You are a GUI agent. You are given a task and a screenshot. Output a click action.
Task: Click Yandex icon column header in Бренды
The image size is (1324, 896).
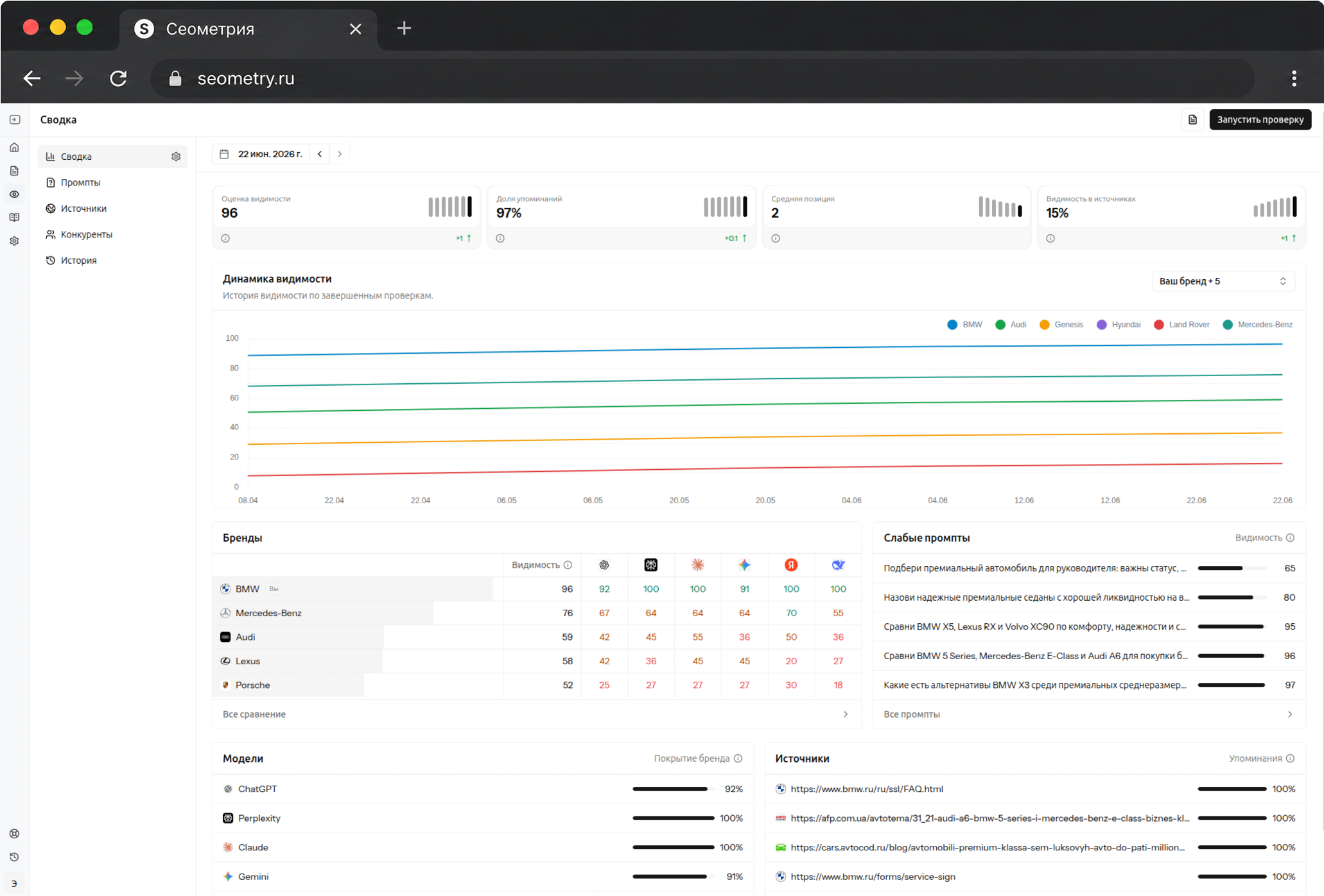click(x=791, y=565)
